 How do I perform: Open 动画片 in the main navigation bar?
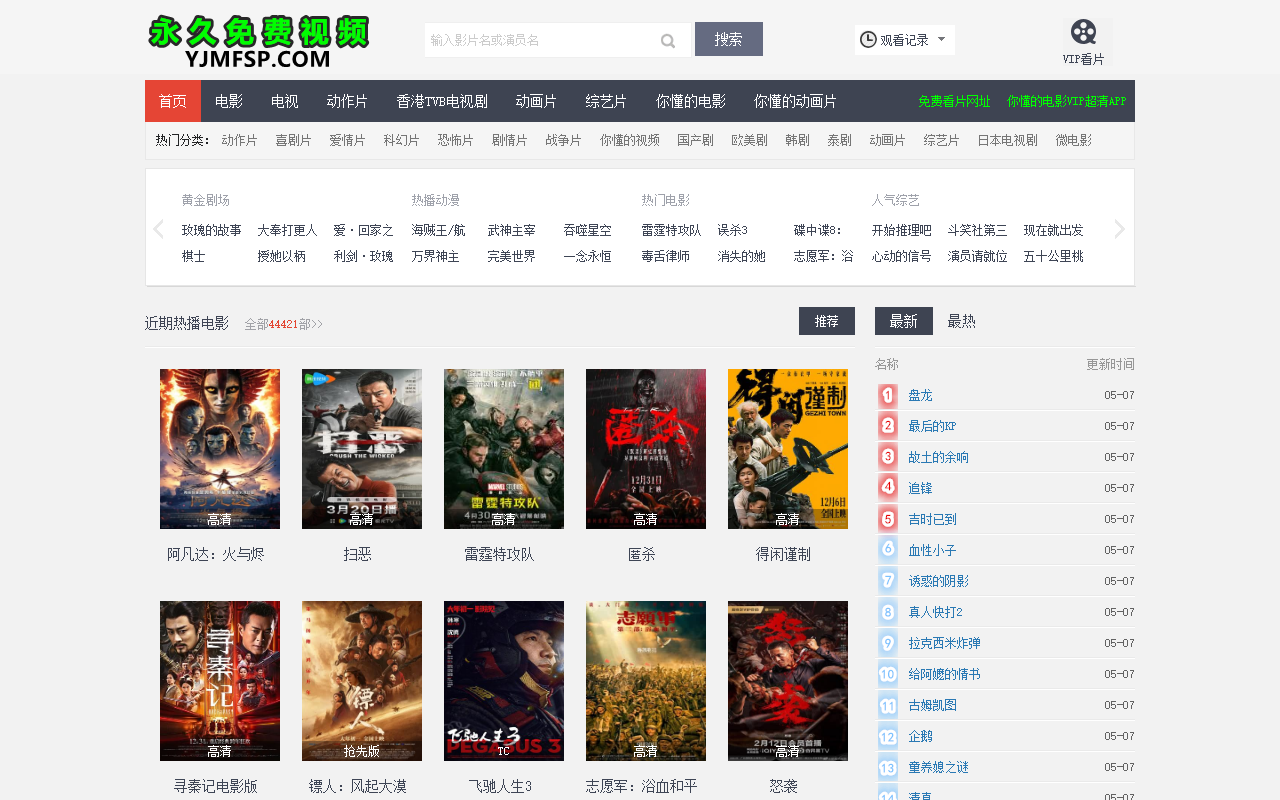pyautogui.click(x=536, y=101)
